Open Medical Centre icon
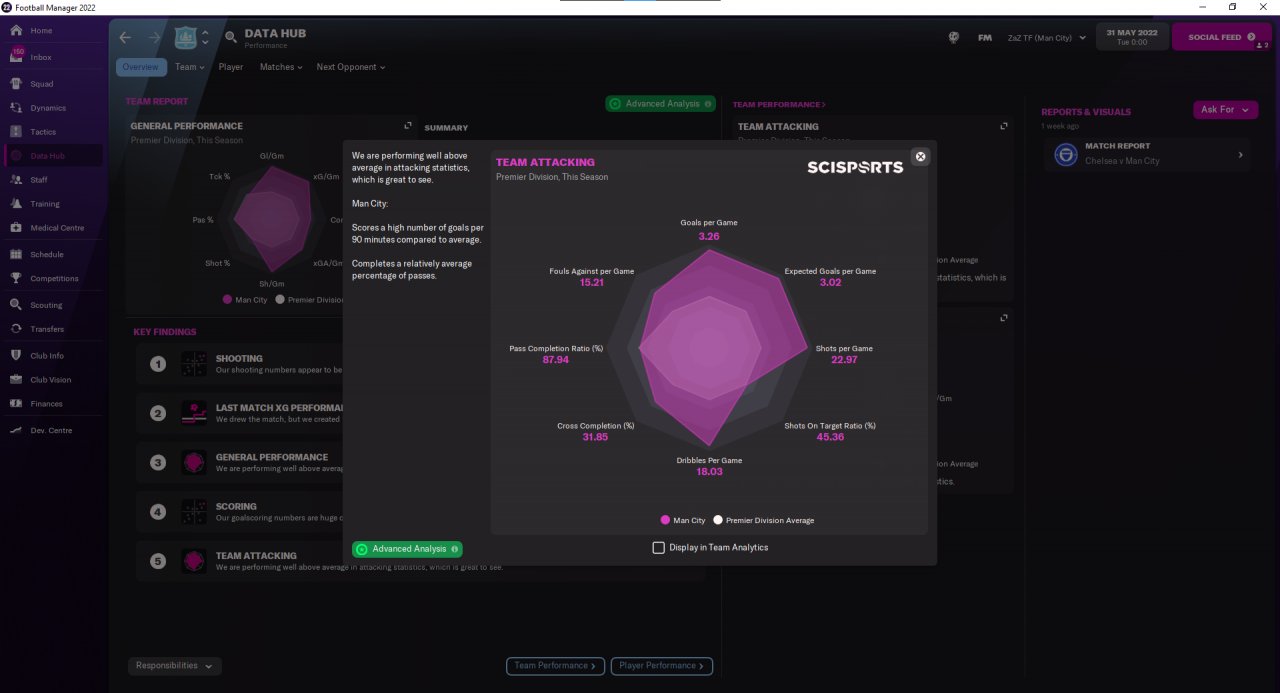Screen dimensions: 1280x693 pyautogui.click(x=16, y=228)
